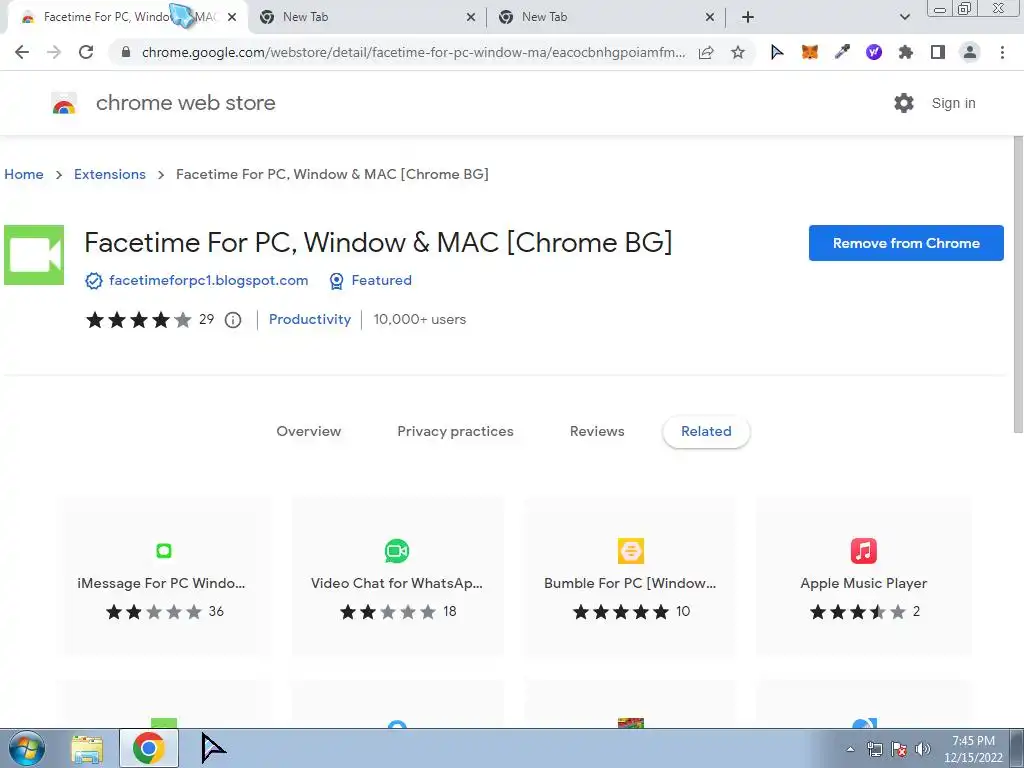Open the purple round extension icon
Image resolution: width=1024 pixels, height=768 pixels.
[x=874, y=52]
